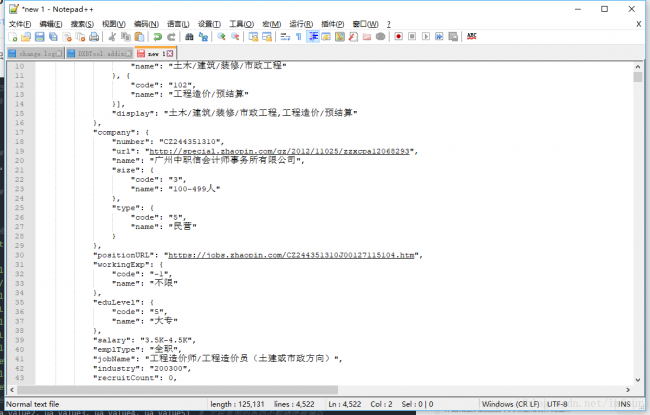The width and height of the screenshot is (650, 415).
Task: Click the Undo arrow icon
Action: (x=157, y=36)
